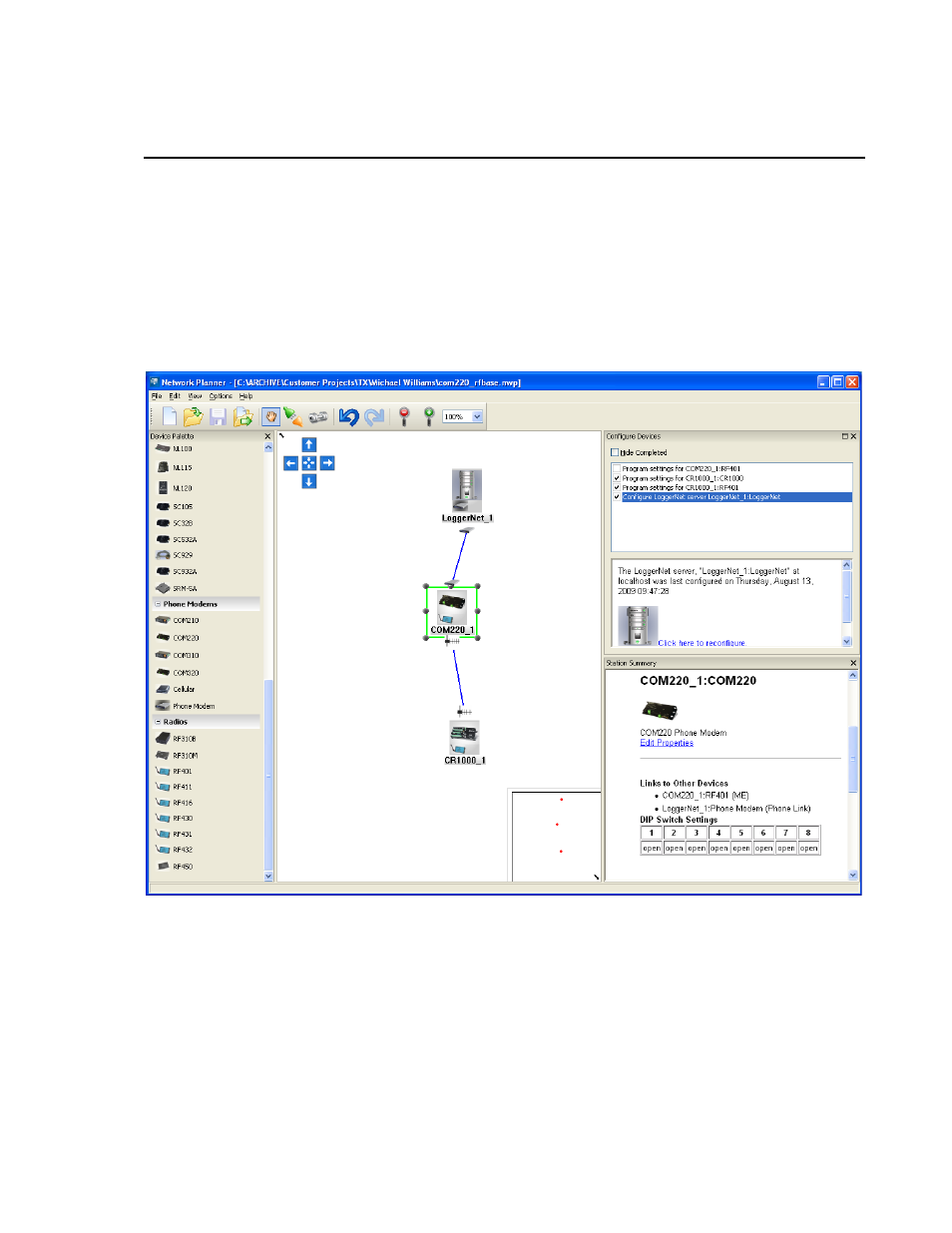This screenshot has height=1233, width=952.
Task: Click the Device Palette scroll down arrow
Action: pyautogui.click(x=267, y=877)
